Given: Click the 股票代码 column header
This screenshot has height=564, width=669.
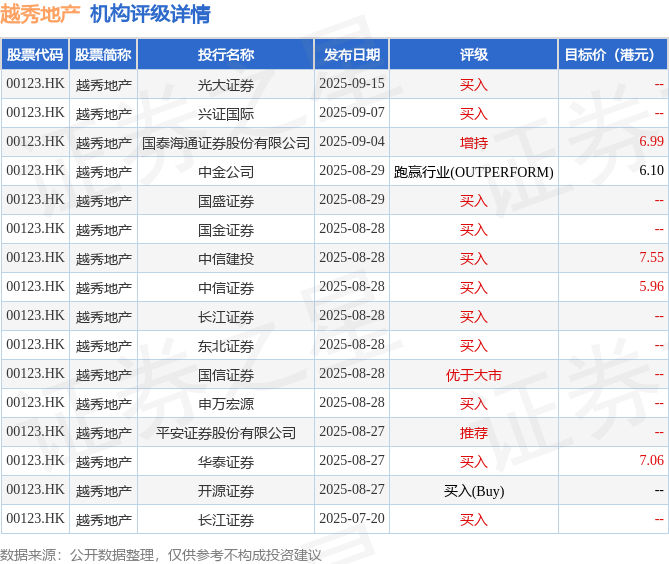Looking at the screenshot, I should [x=35, y=54].
